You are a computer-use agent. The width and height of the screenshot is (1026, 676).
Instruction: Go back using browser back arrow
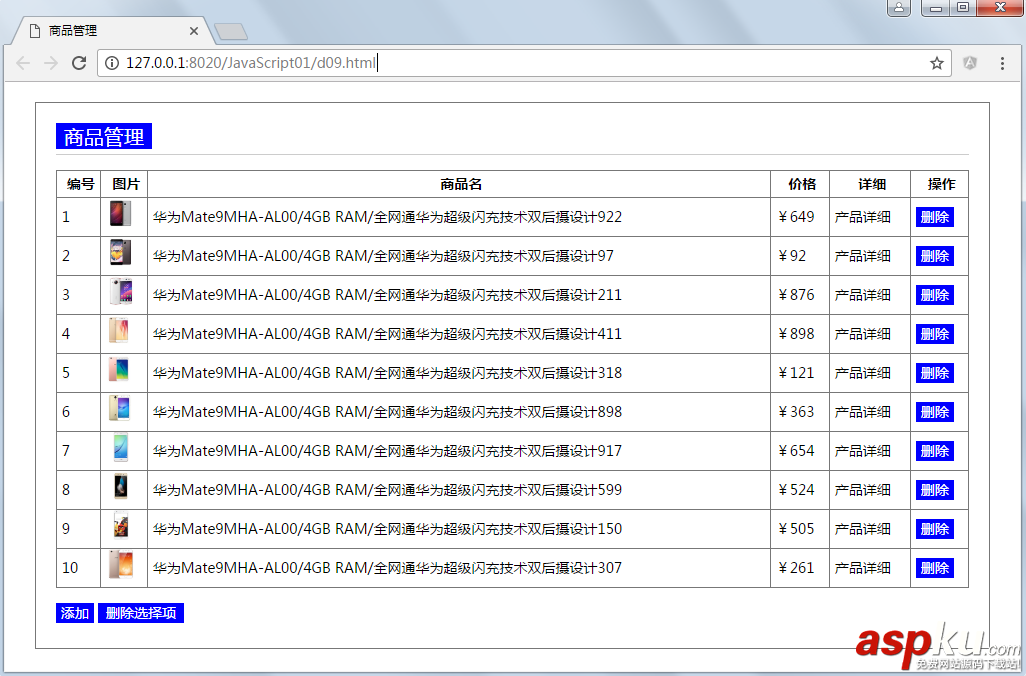[23, 63]
